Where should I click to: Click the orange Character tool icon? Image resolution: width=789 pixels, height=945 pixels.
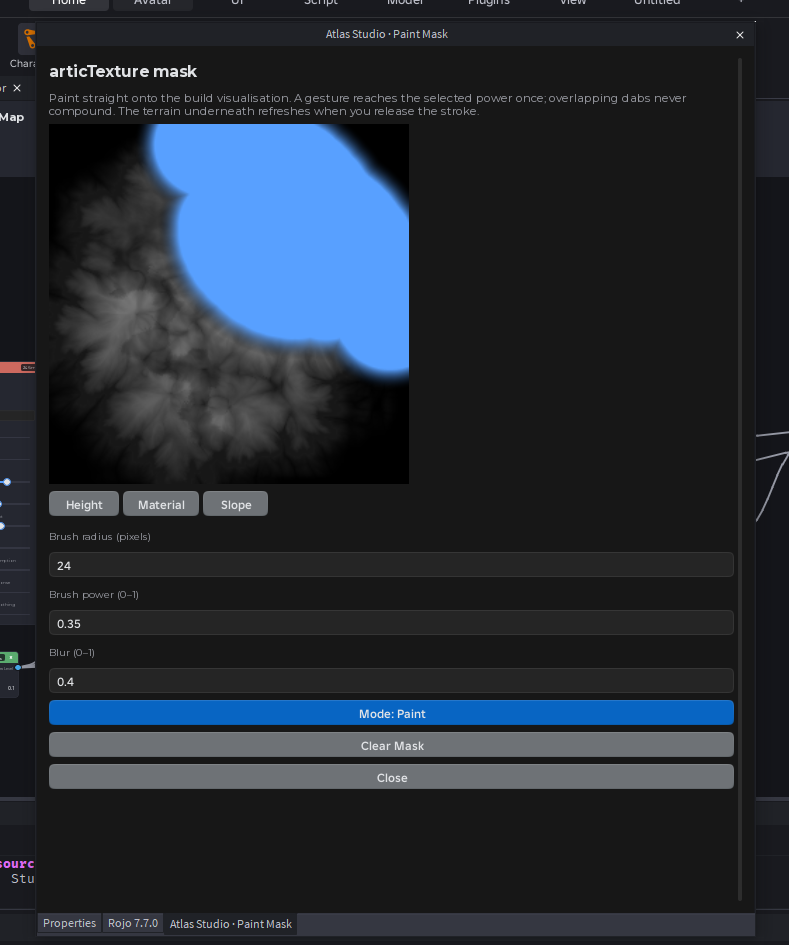pos(29,40)
